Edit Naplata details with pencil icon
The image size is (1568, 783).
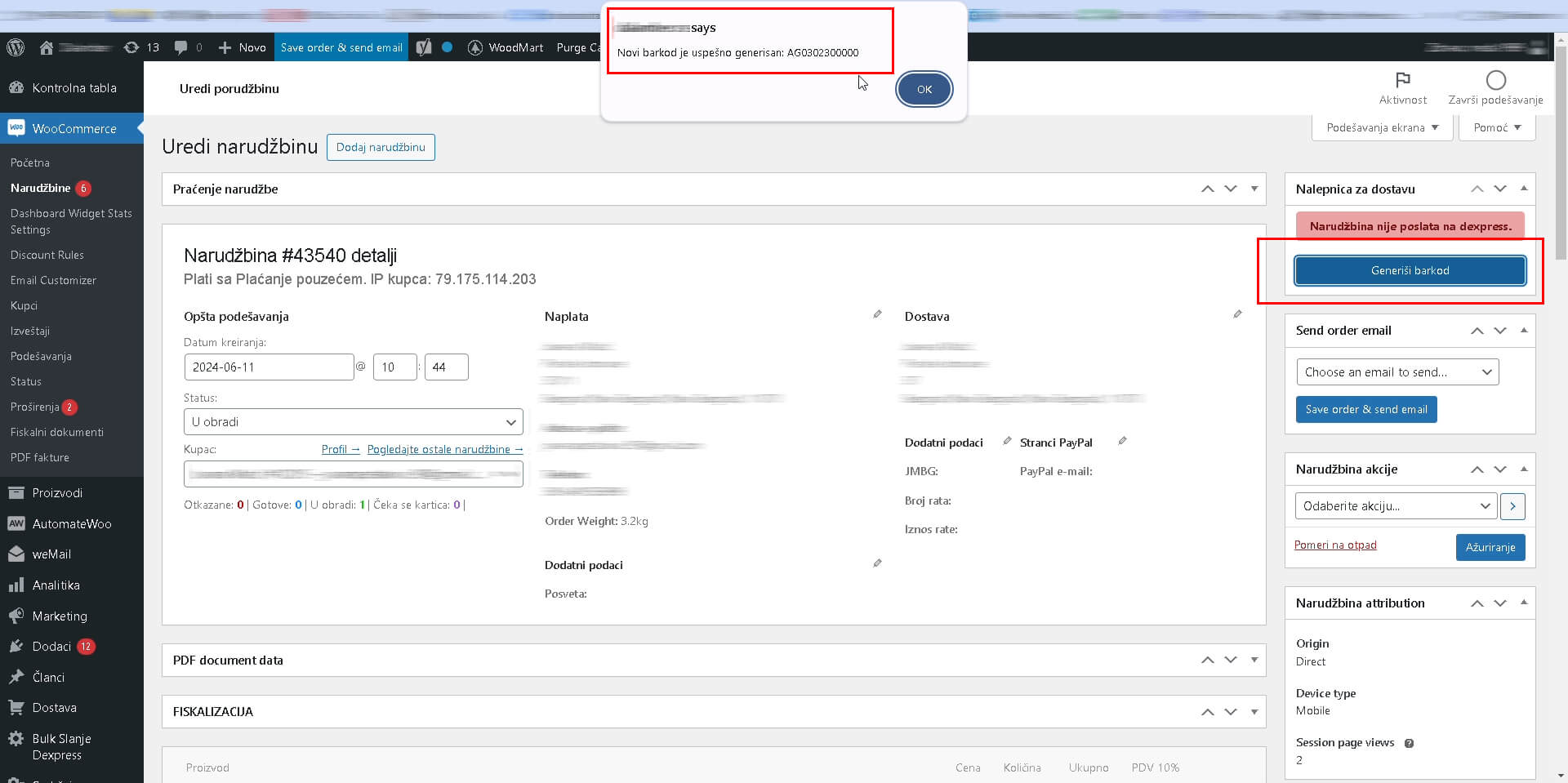pos(877,314)
